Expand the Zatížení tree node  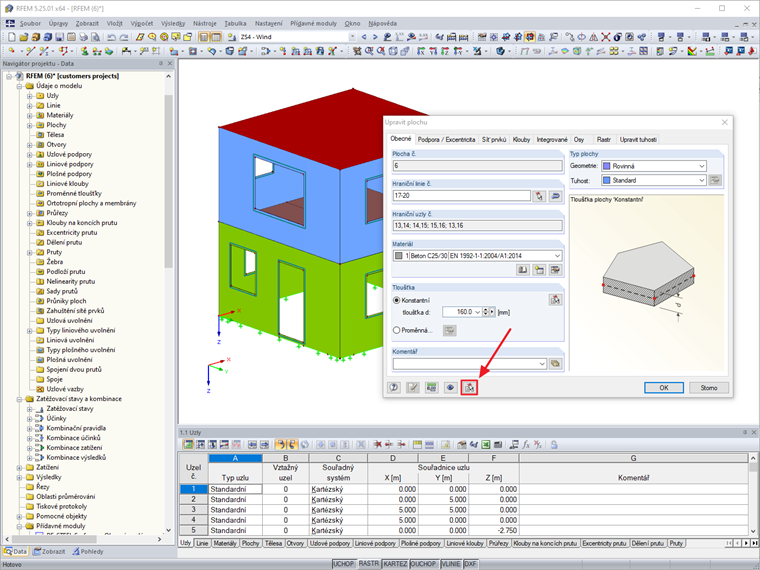[19, 468]
